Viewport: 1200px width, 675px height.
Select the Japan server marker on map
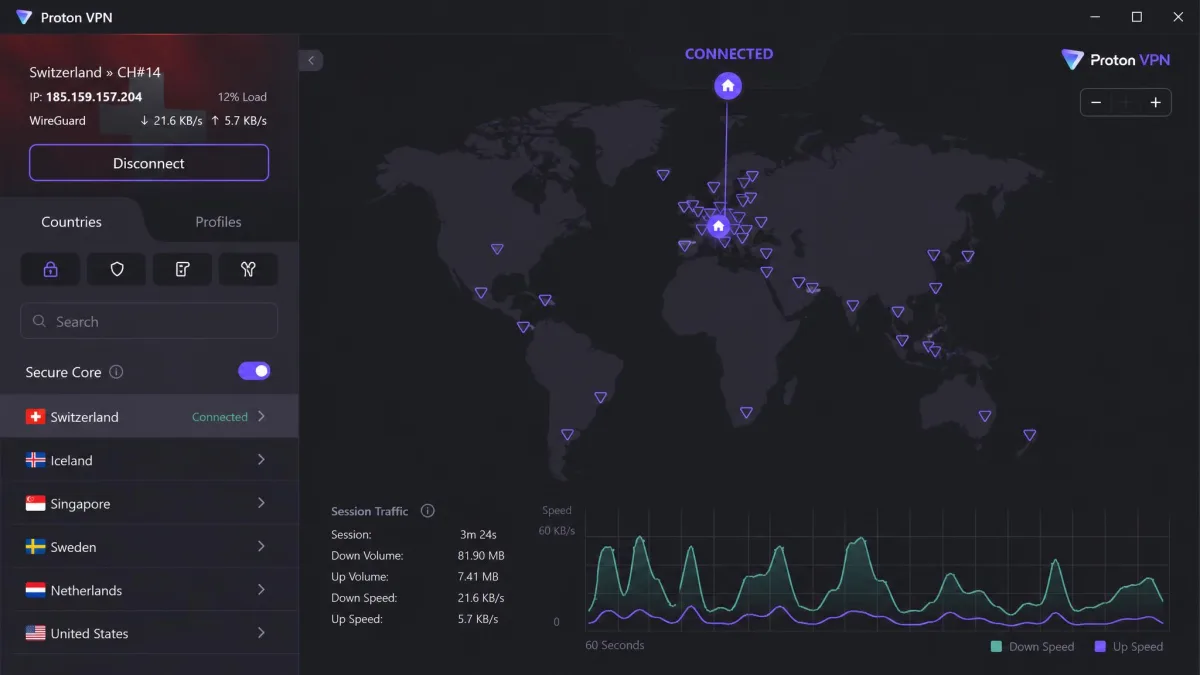tap(968, 257)
